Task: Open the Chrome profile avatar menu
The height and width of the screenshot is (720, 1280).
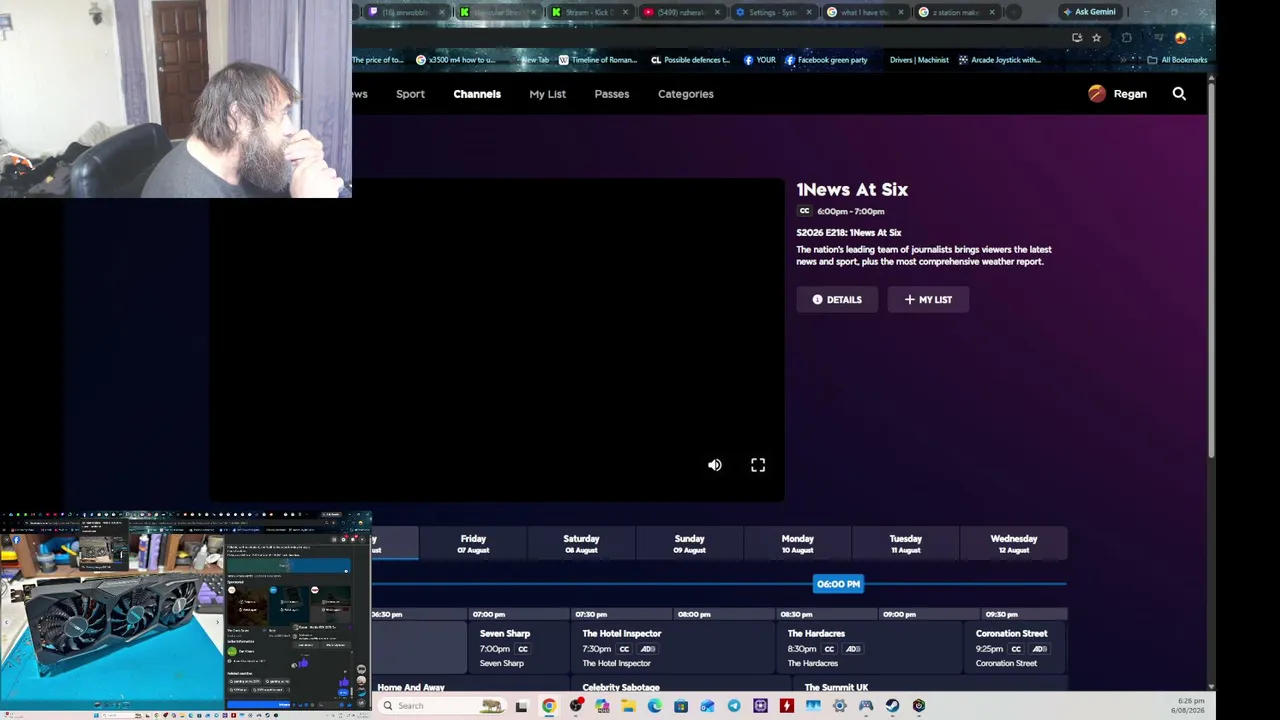Action: coord(1181,38)
